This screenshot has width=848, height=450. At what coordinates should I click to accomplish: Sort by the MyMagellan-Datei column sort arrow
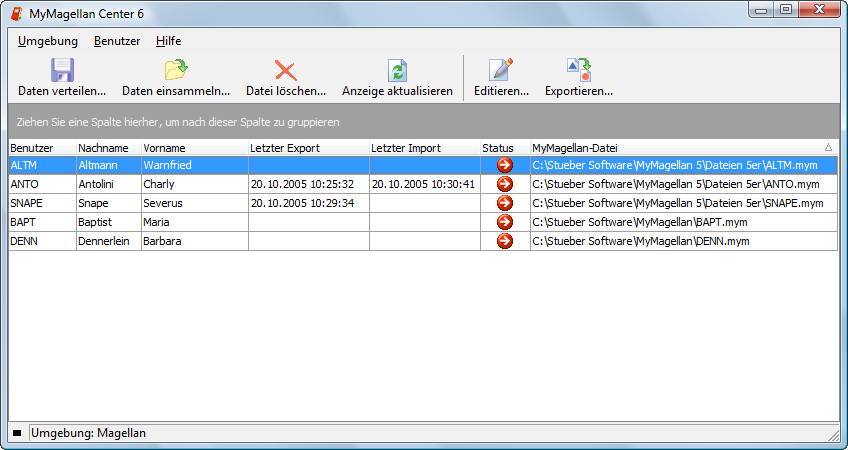point(828,148)
